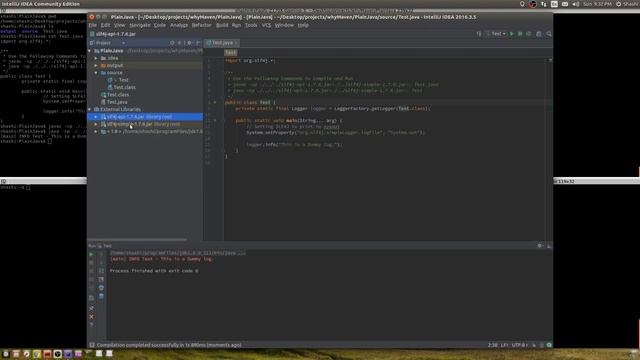
Task: Expand the 1.8 JDK library node
Action: [96, 131]
